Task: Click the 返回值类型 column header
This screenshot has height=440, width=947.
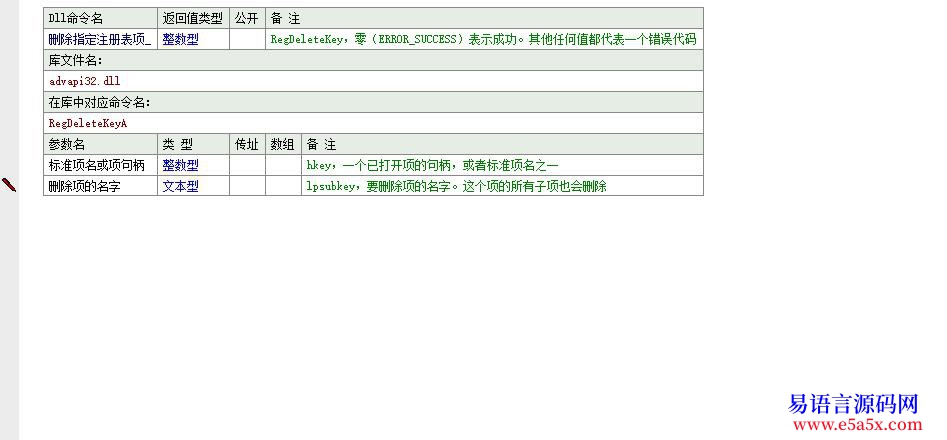Action: 193,19
